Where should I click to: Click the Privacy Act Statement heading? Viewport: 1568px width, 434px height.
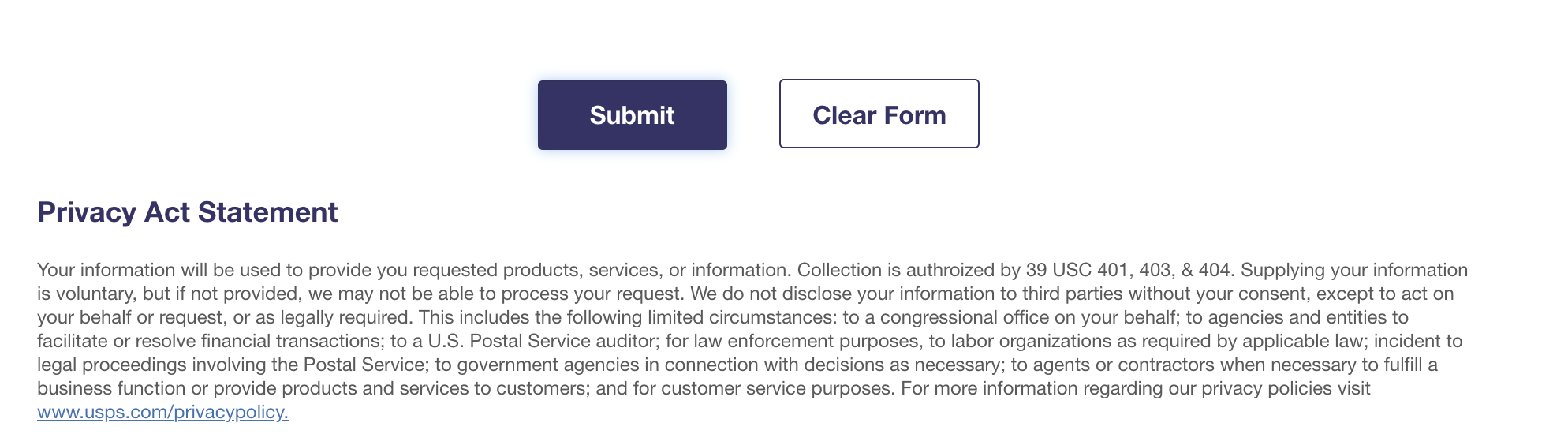point(188,212)
